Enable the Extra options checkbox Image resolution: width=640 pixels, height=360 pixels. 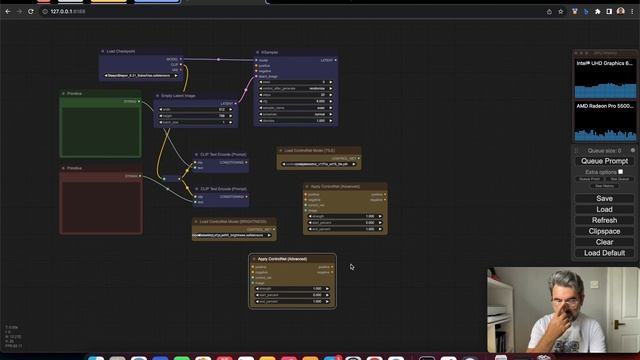click(620, 172)
